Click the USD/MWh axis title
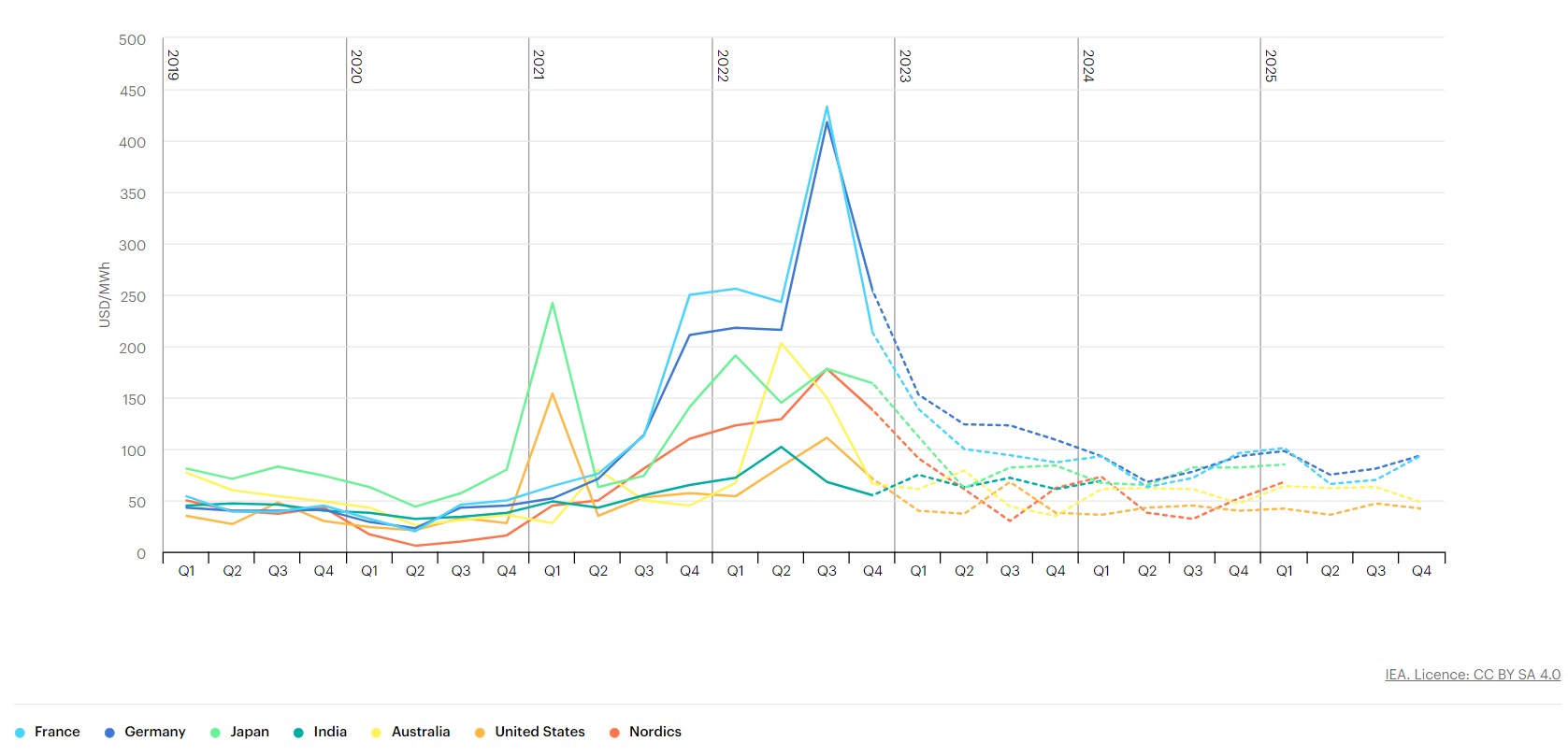 pos(105,294)
